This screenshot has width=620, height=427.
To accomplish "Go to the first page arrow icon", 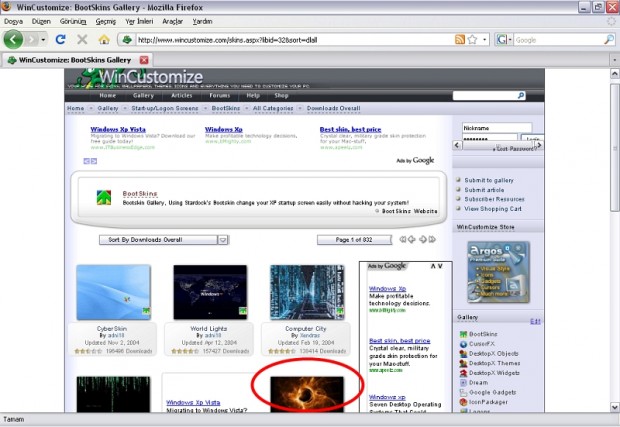I will [x=402, y=240].
